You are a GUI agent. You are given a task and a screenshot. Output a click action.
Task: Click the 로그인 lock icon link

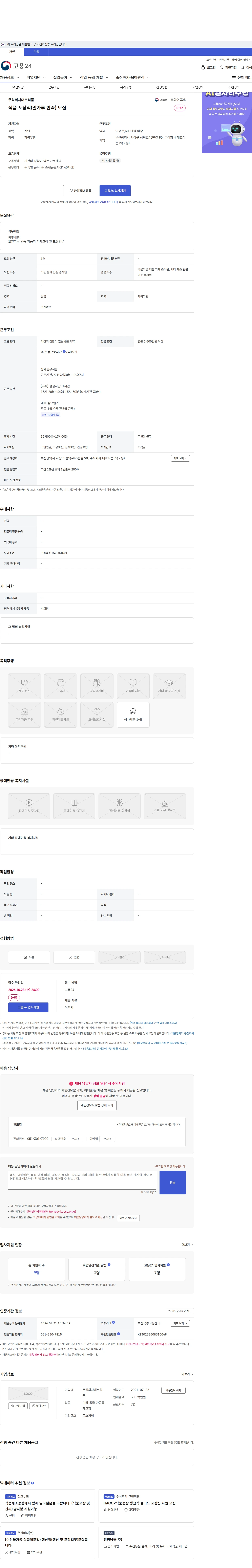[x=208, y=68]
